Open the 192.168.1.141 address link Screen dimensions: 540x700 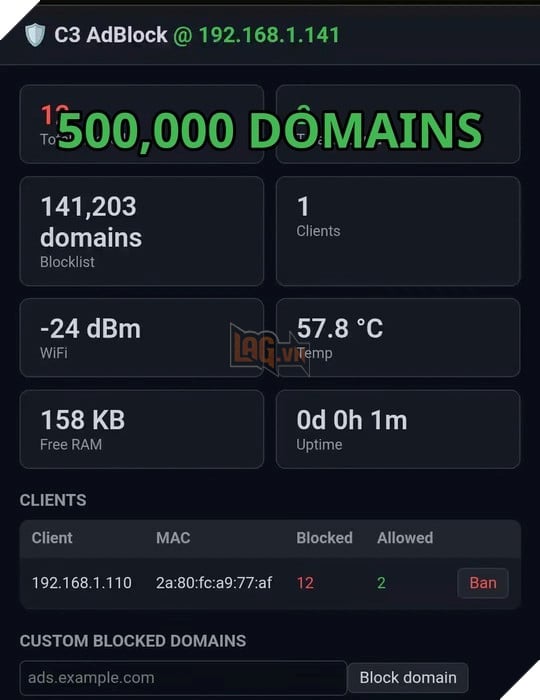point(269,35)
